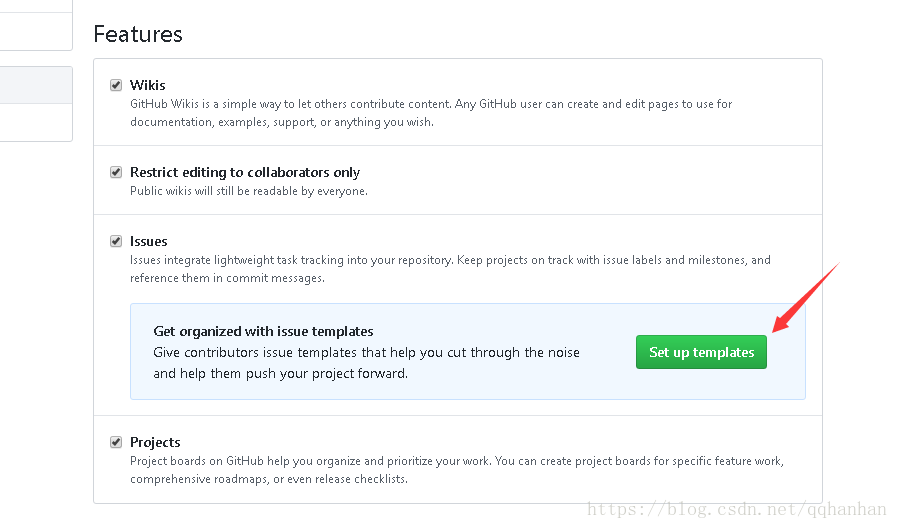The image size is (898, 529).
Task: Disable the Issues feature checkbox
Action: pyautogui.click(x=116, y=241)
